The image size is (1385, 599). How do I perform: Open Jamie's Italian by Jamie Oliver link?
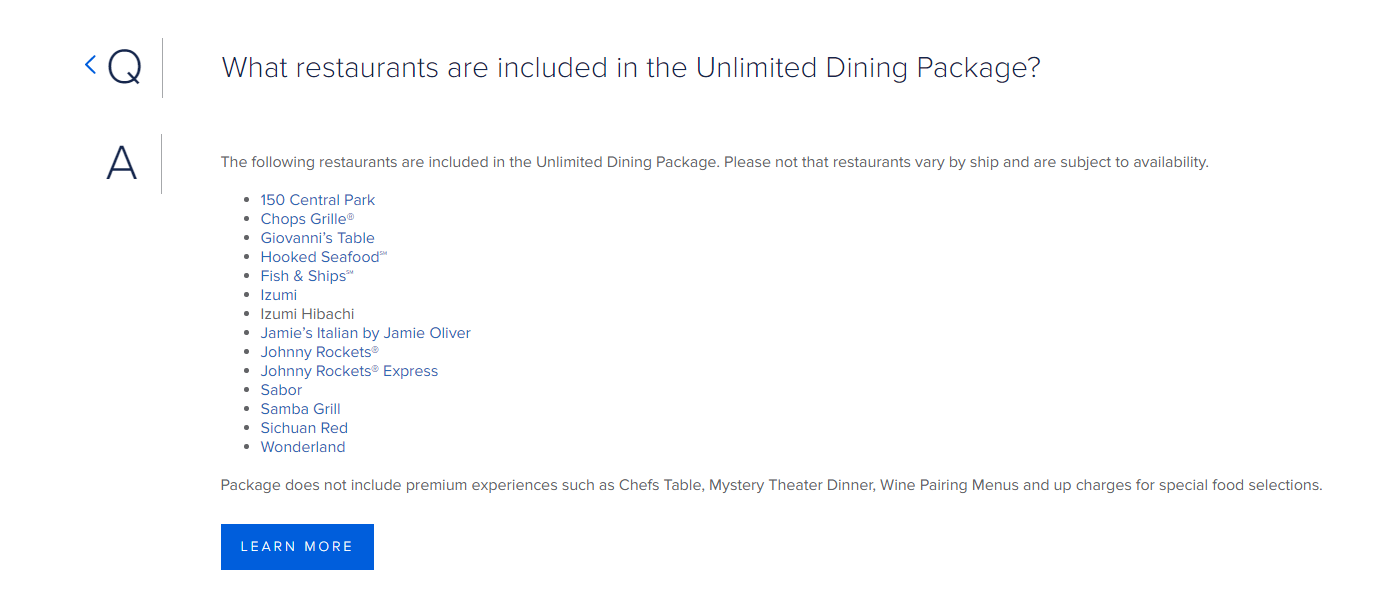point(366,333)
